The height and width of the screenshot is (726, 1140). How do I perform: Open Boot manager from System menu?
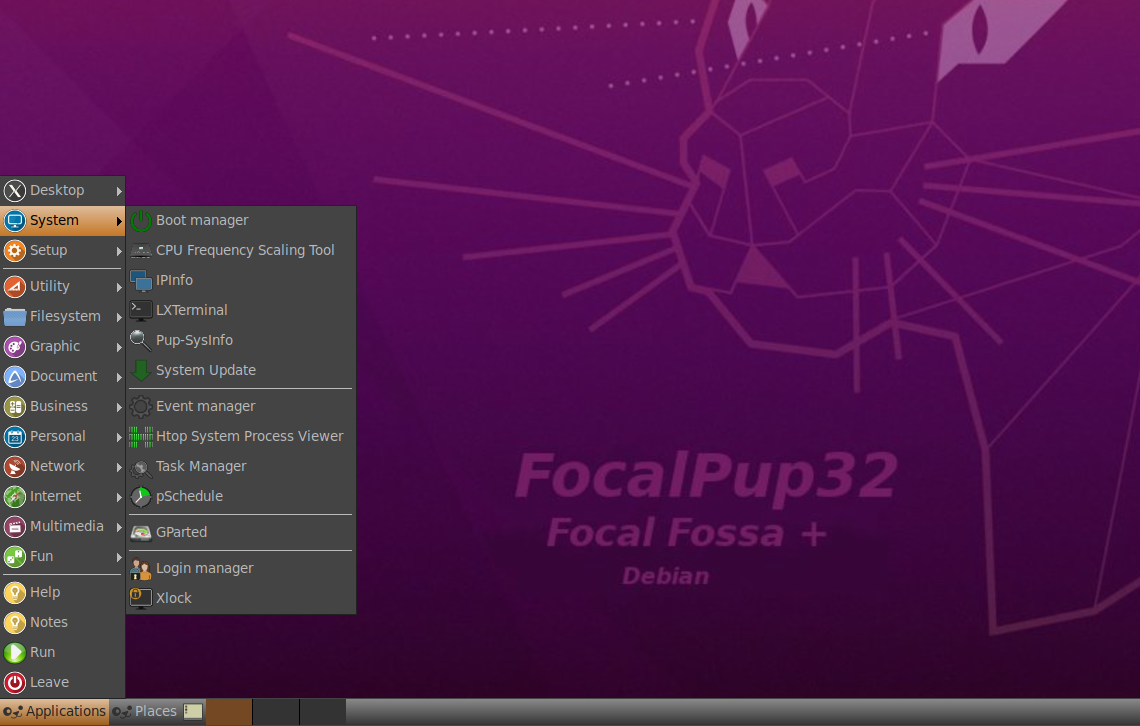(241, 220)
